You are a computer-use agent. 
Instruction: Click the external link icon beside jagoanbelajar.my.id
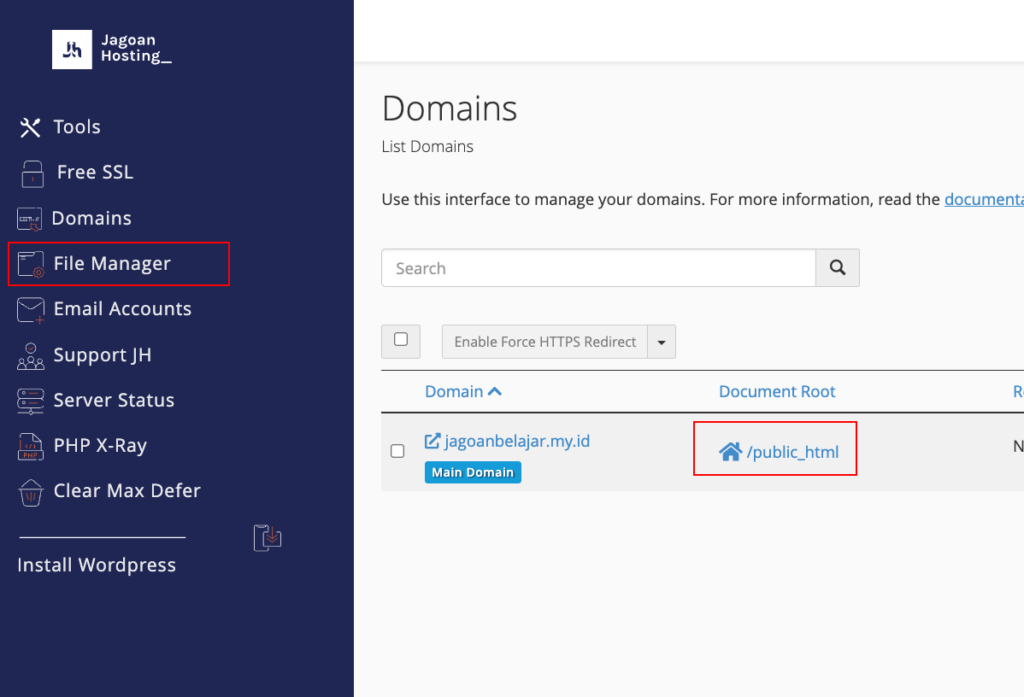tap(432, 441)
